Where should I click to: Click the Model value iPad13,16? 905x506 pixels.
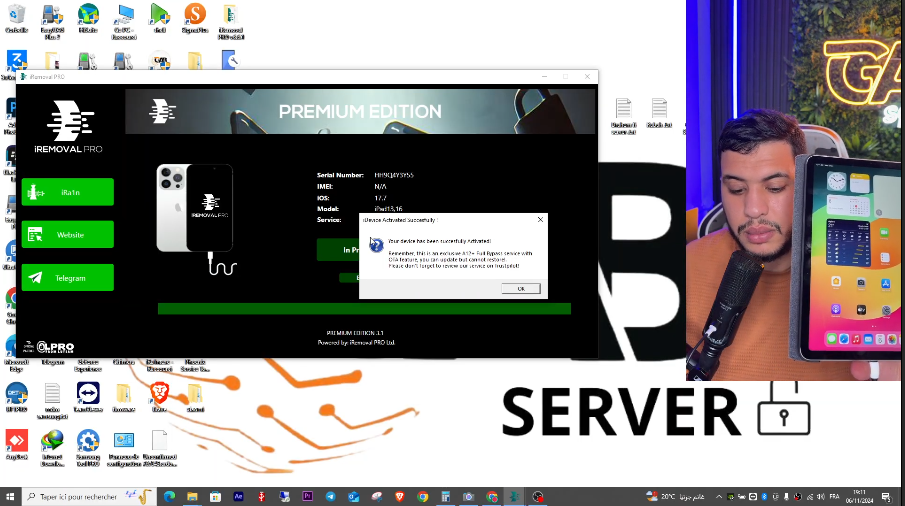coord(388,209)
